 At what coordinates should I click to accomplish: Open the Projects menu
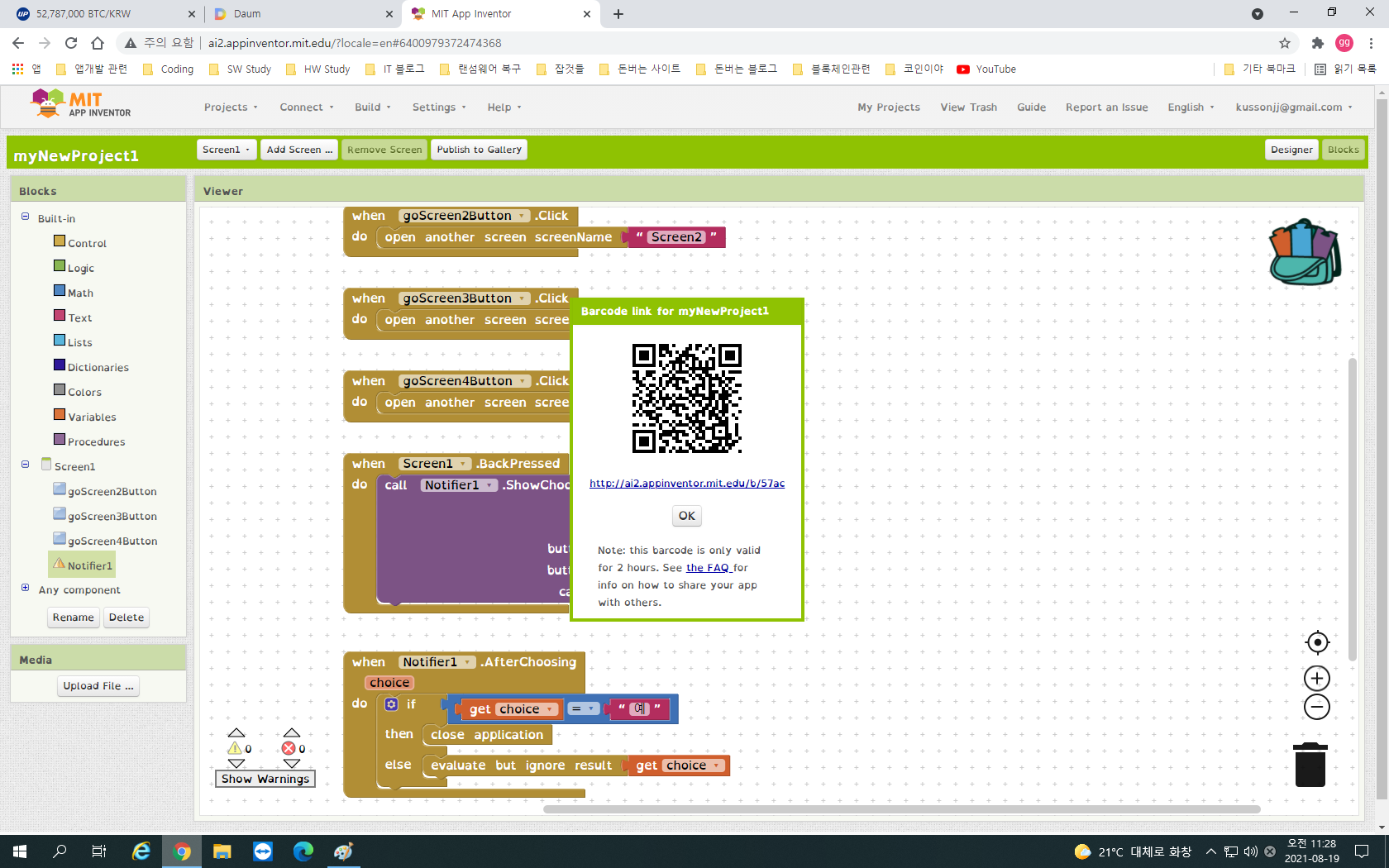[231, 107]
